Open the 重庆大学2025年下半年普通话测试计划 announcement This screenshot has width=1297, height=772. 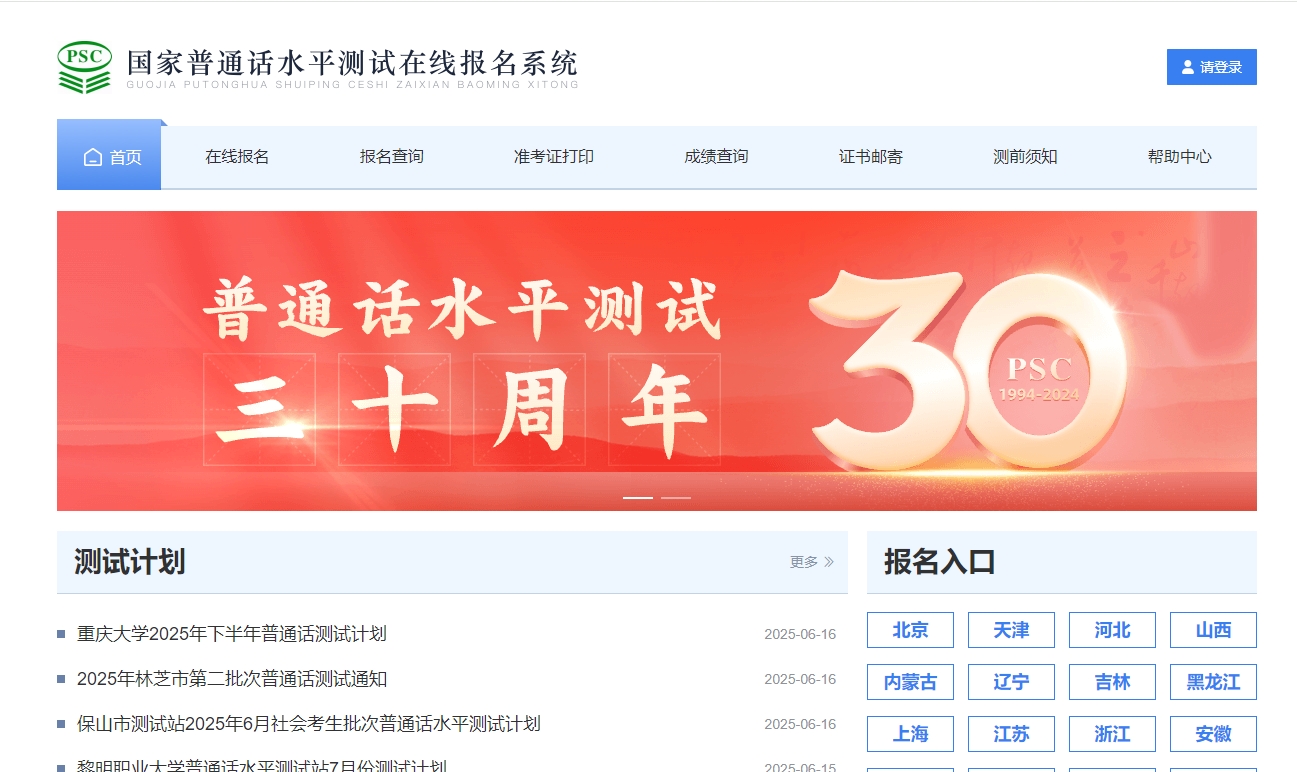tap(233, 633)
